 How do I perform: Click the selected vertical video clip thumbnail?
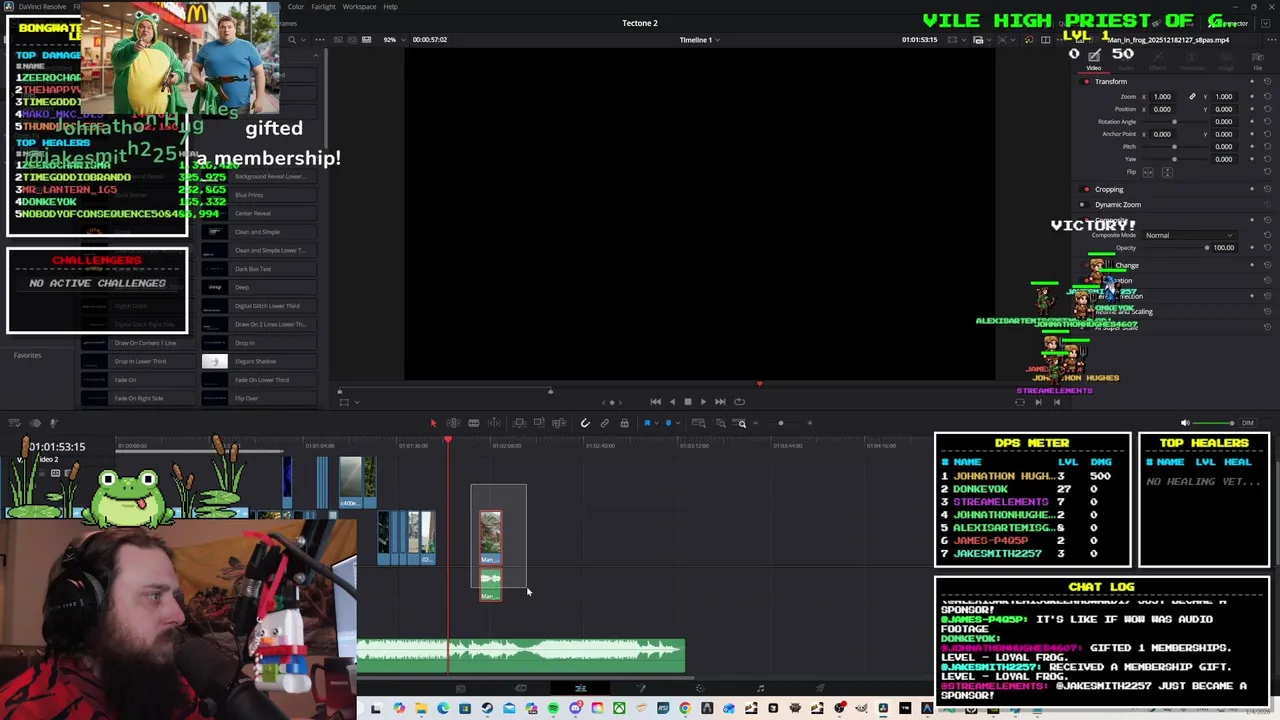coord(490,537)
